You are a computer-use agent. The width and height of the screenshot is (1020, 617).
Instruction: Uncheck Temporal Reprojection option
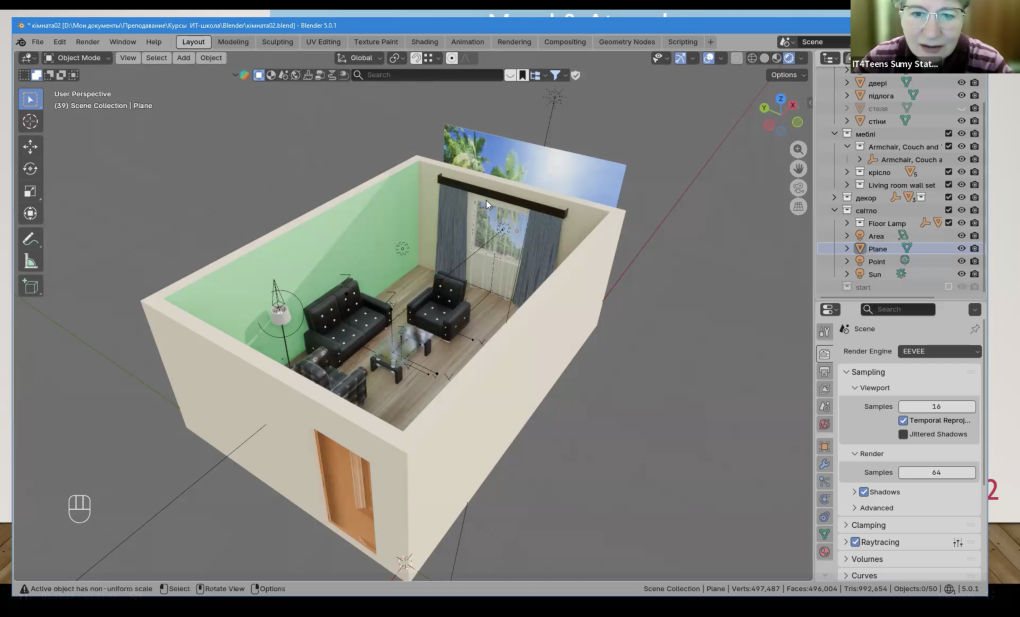tap(903, 421)
